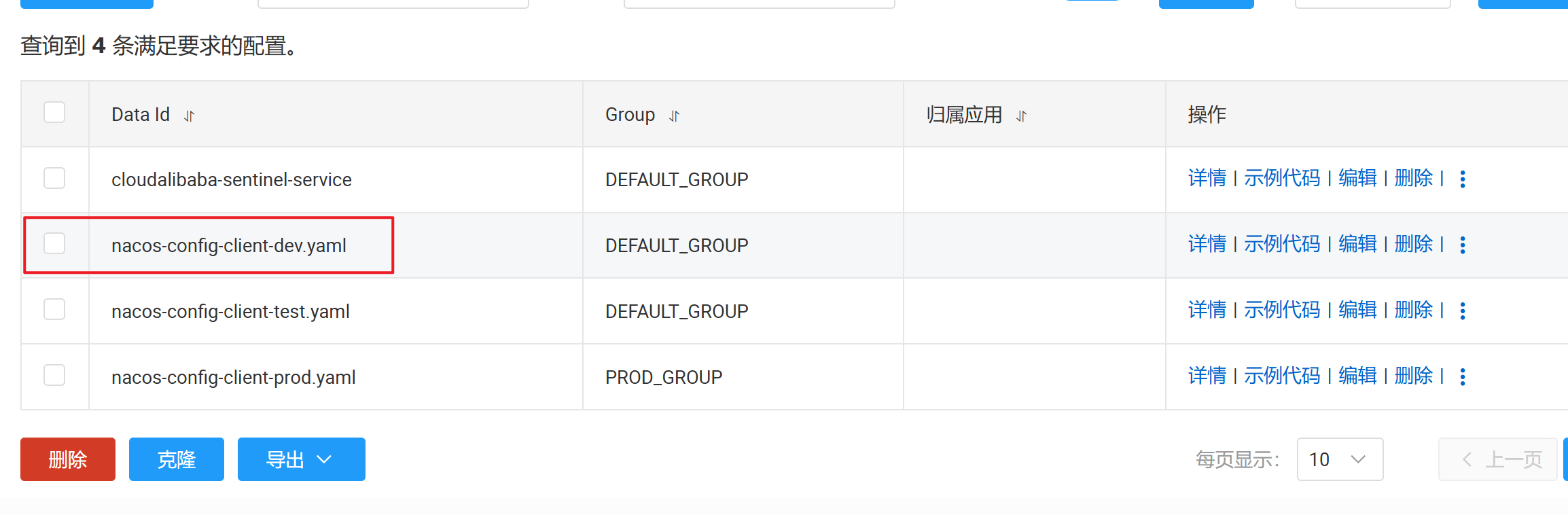Expand the 导出 export dropdown
The width and height of the screenshot is (1568, 515).
tap(301, 459)
